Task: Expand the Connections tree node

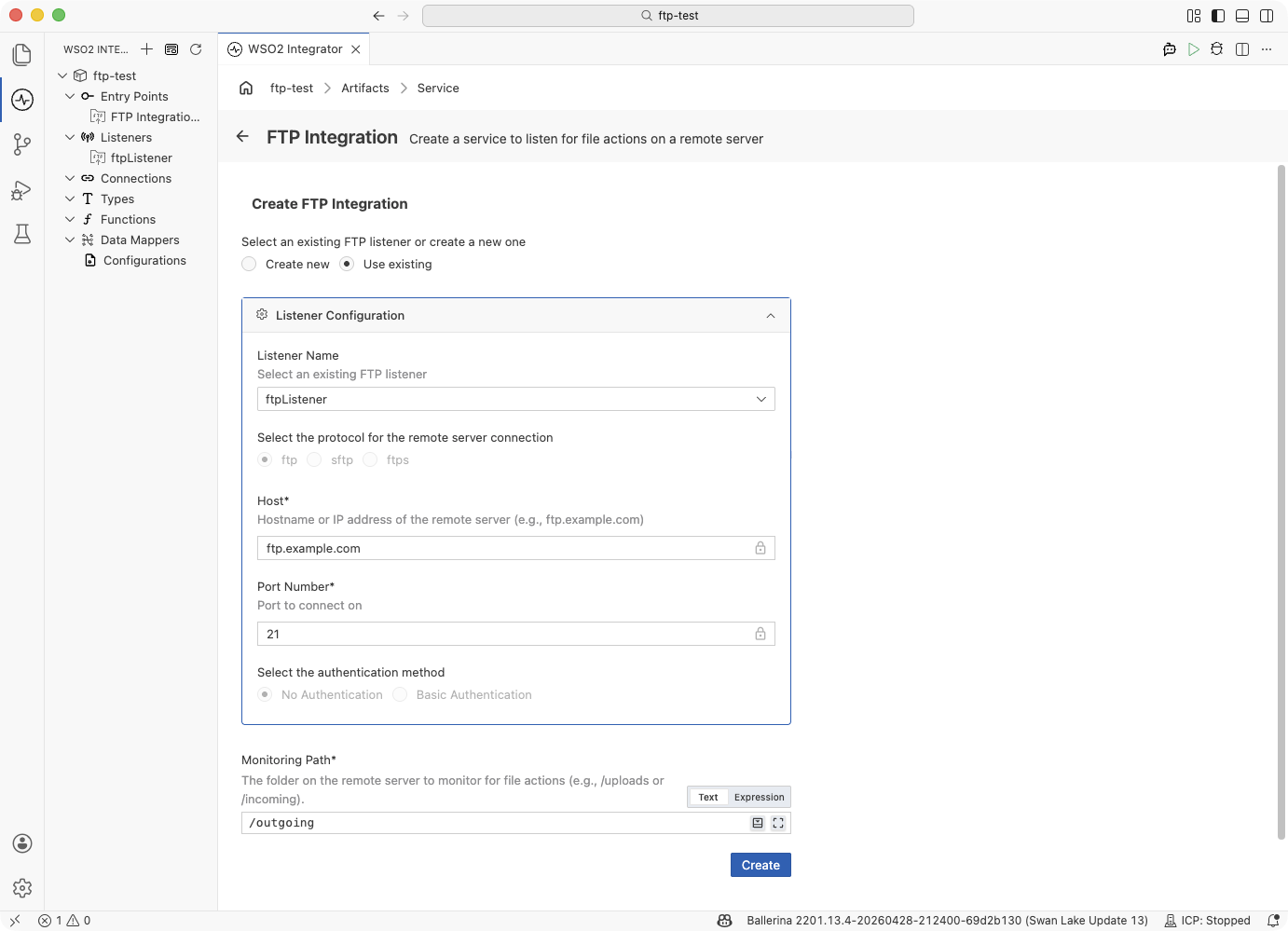Action: click(70, 178)
